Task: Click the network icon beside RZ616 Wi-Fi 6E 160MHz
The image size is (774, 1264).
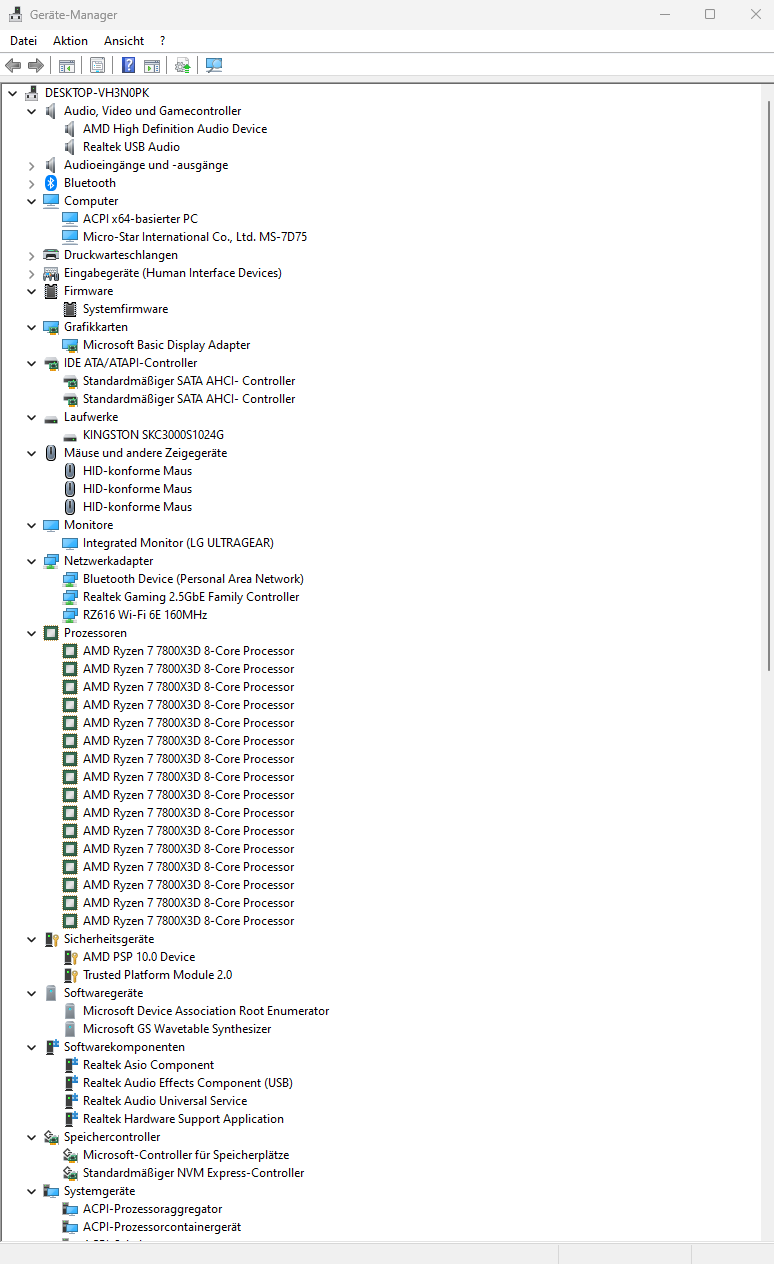Action: [70, 615]
